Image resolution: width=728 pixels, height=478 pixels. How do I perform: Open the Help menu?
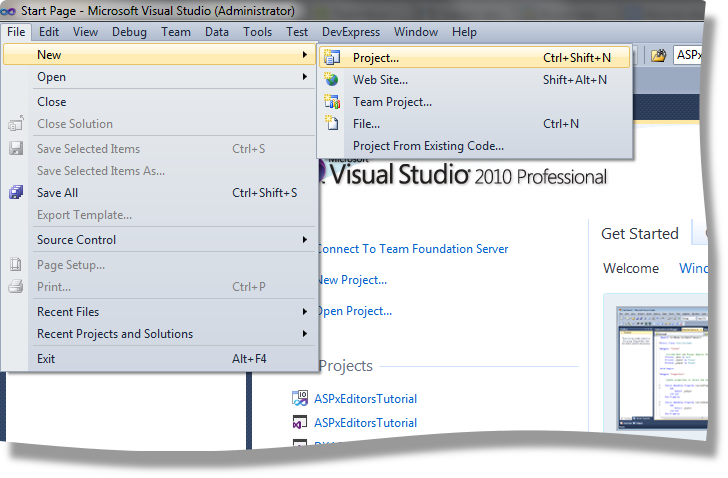click(464, 32)
